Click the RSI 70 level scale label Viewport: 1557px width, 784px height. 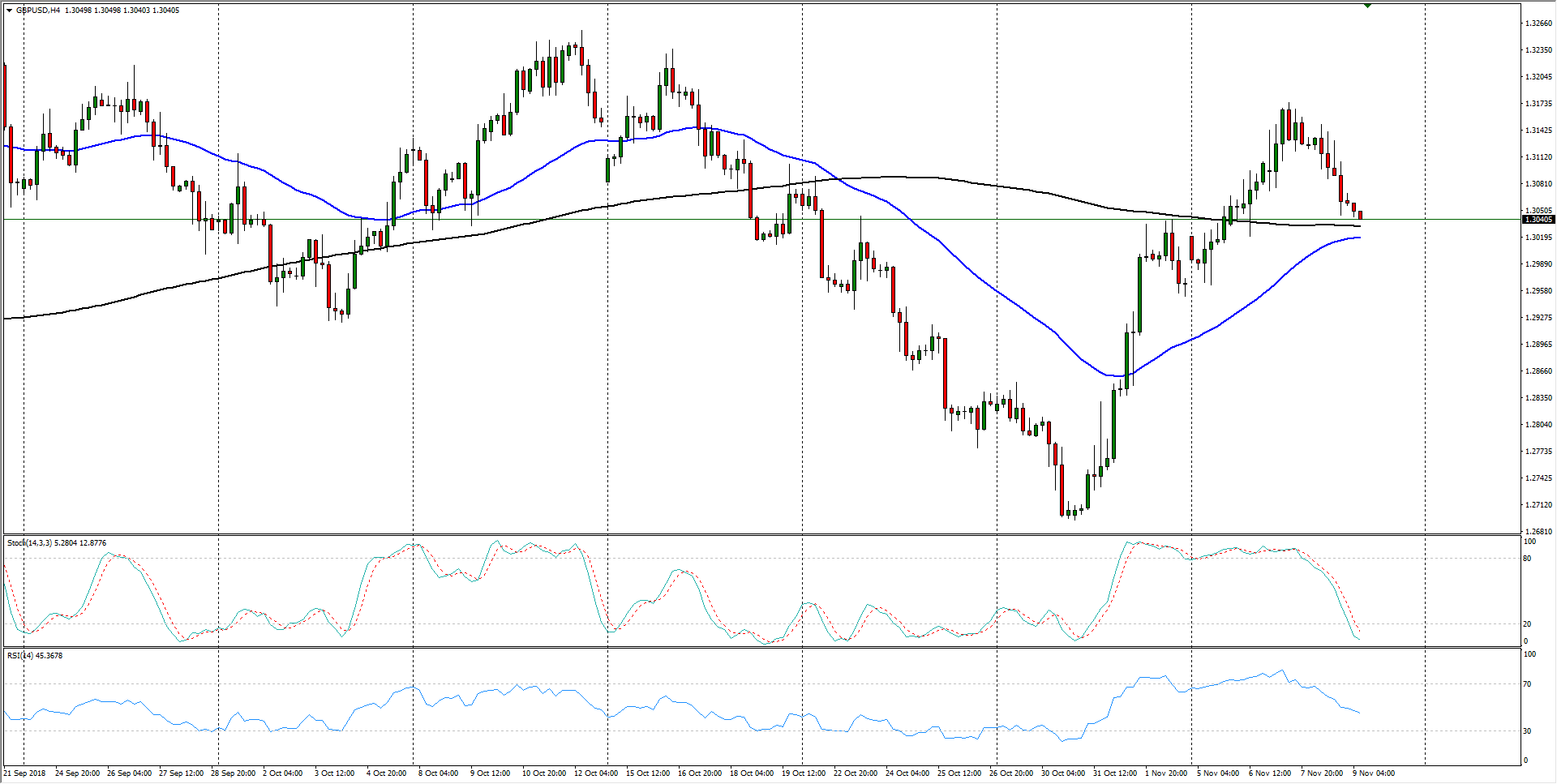pos(1527,685)
